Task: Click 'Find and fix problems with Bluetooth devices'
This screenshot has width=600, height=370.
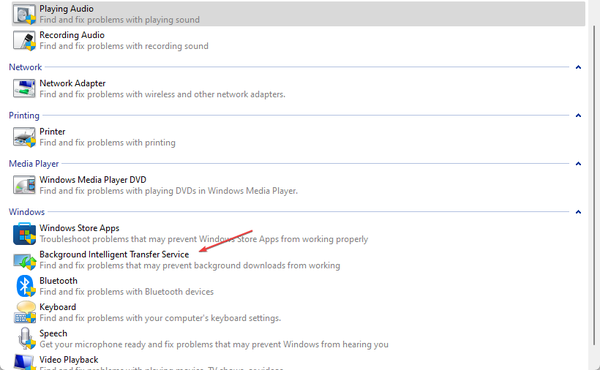Action: (x=126, y=292)
